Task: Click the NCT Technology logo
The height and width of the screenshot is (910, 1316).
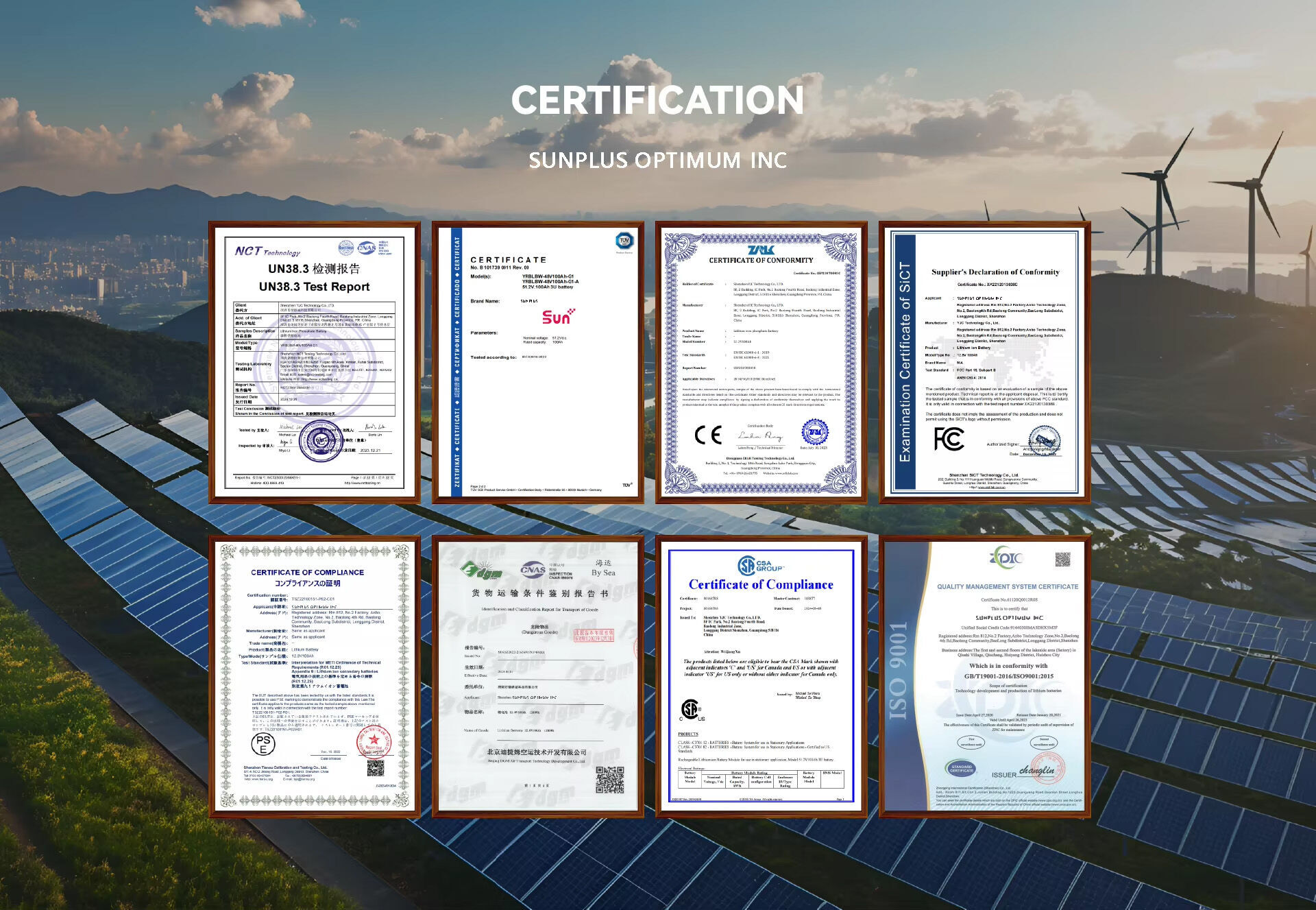Action: tap(267, 252)
